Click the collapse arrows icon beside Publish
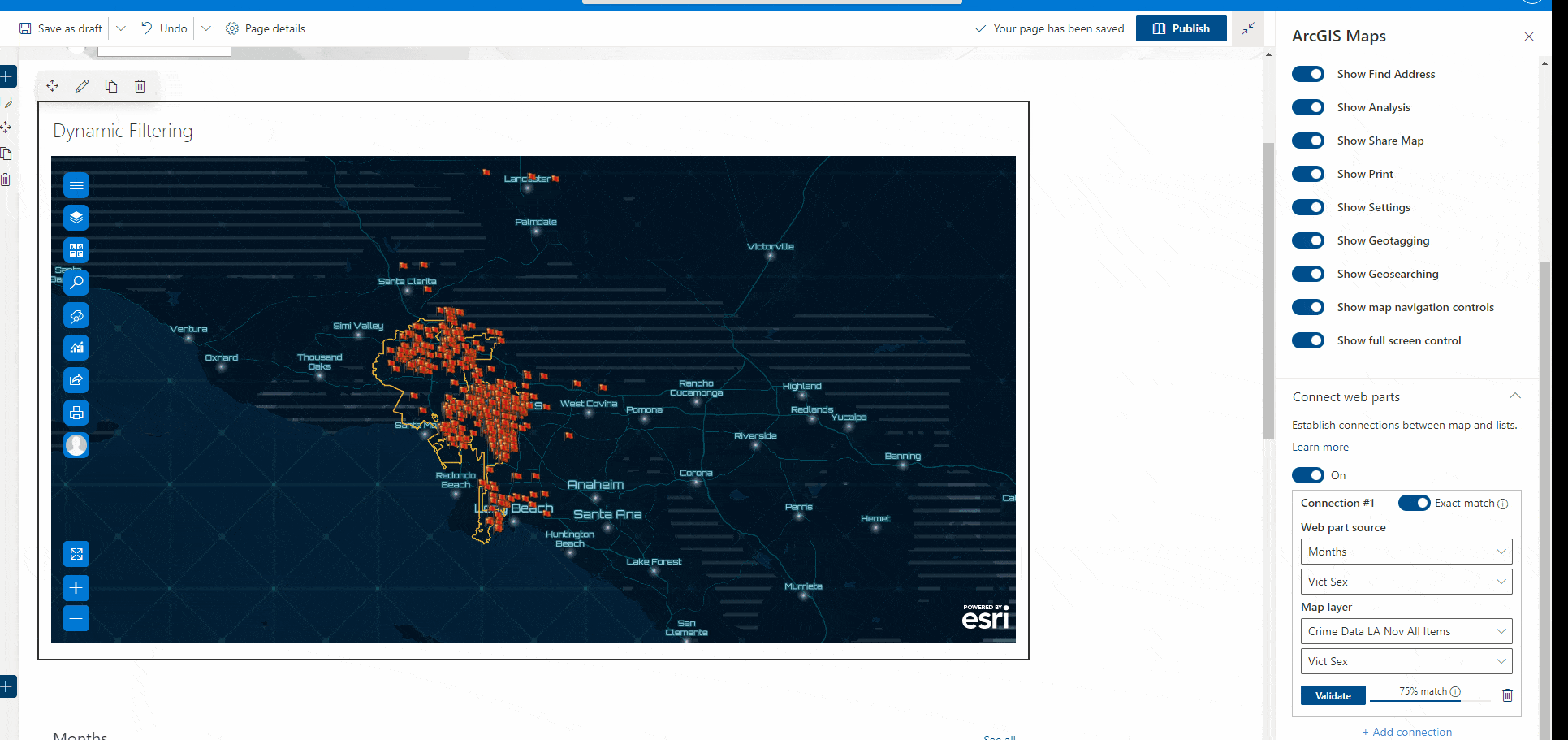Viewport: 1568px width, 740px height. coord(1248,28)
